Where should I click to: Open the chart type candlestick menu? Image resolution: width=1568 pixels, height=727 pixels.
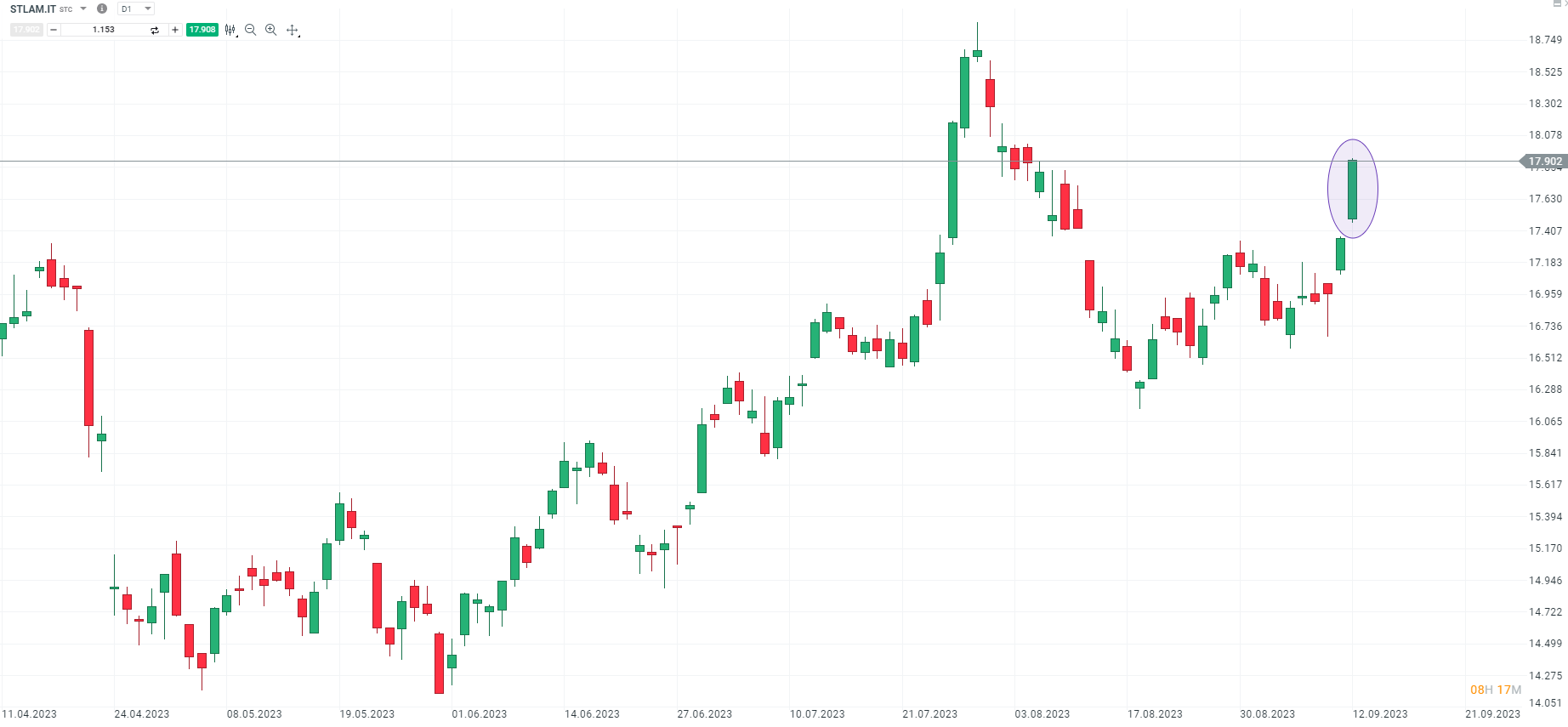230,30
